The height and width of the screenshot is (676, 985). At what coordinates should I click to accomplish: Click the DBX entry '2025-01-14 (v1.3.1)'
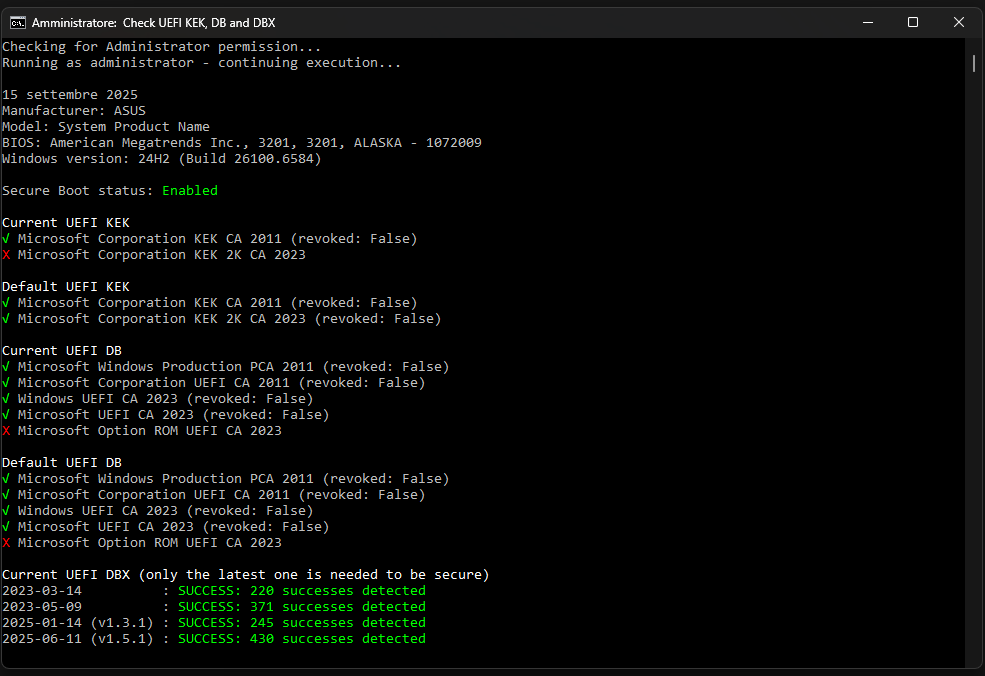pos(78,623)
